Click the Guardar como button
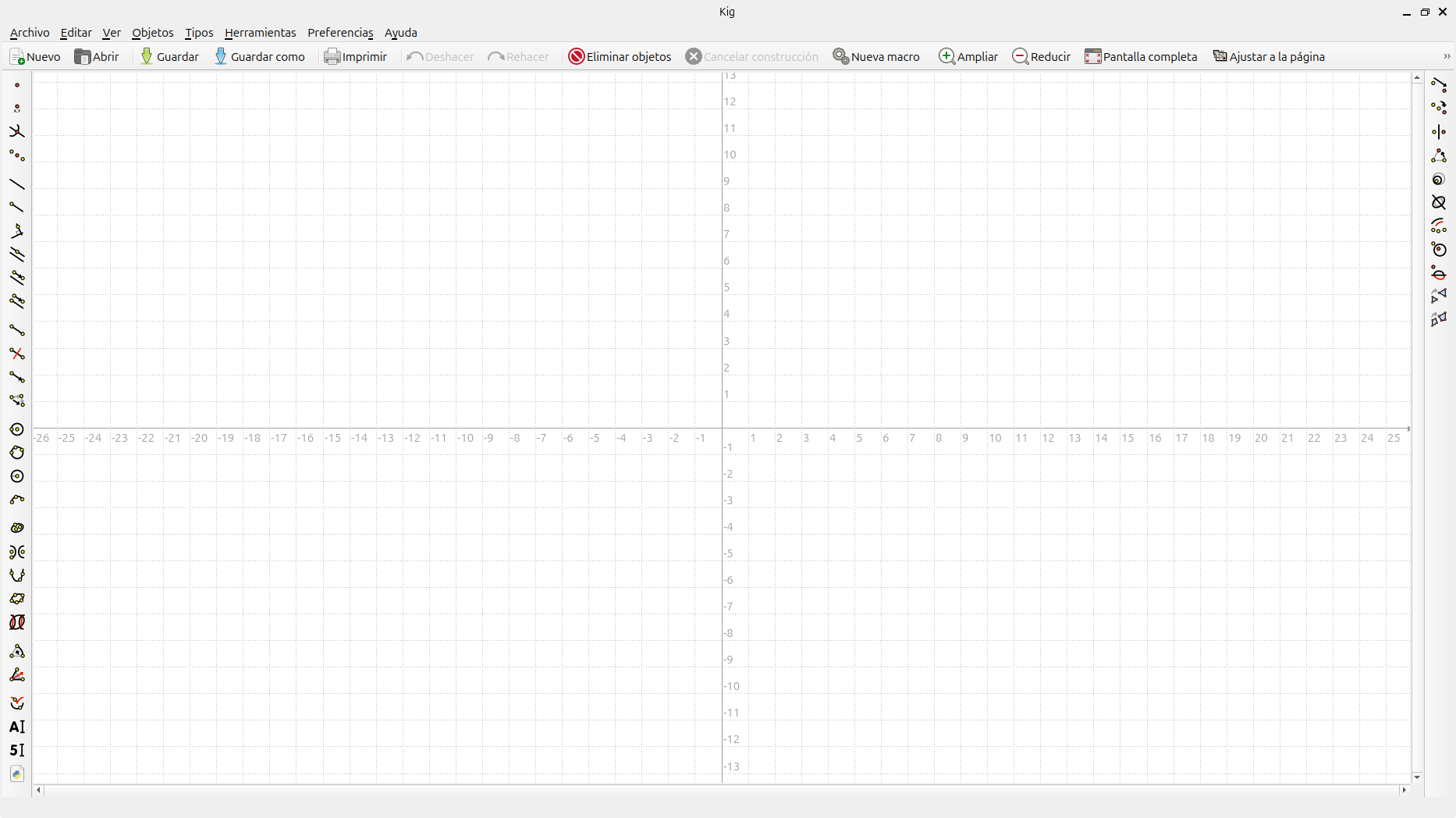 point(260,57)
